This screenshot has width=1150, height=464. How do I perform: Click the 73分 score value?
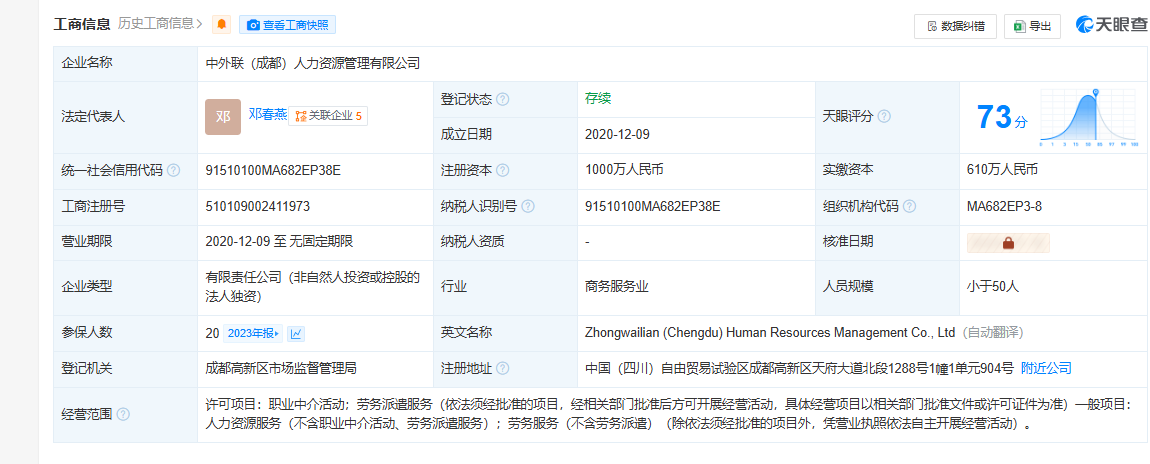[x=1003, y=117]
